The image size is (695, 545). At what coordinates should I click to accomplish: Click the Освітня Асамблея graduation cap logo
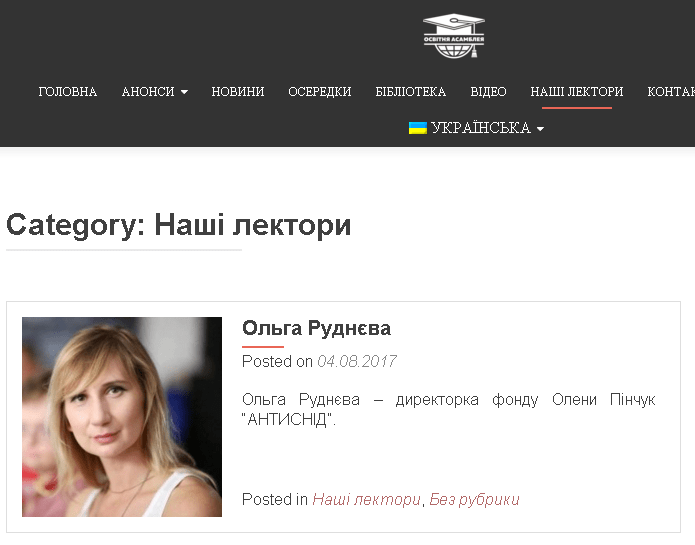[454, 35]
